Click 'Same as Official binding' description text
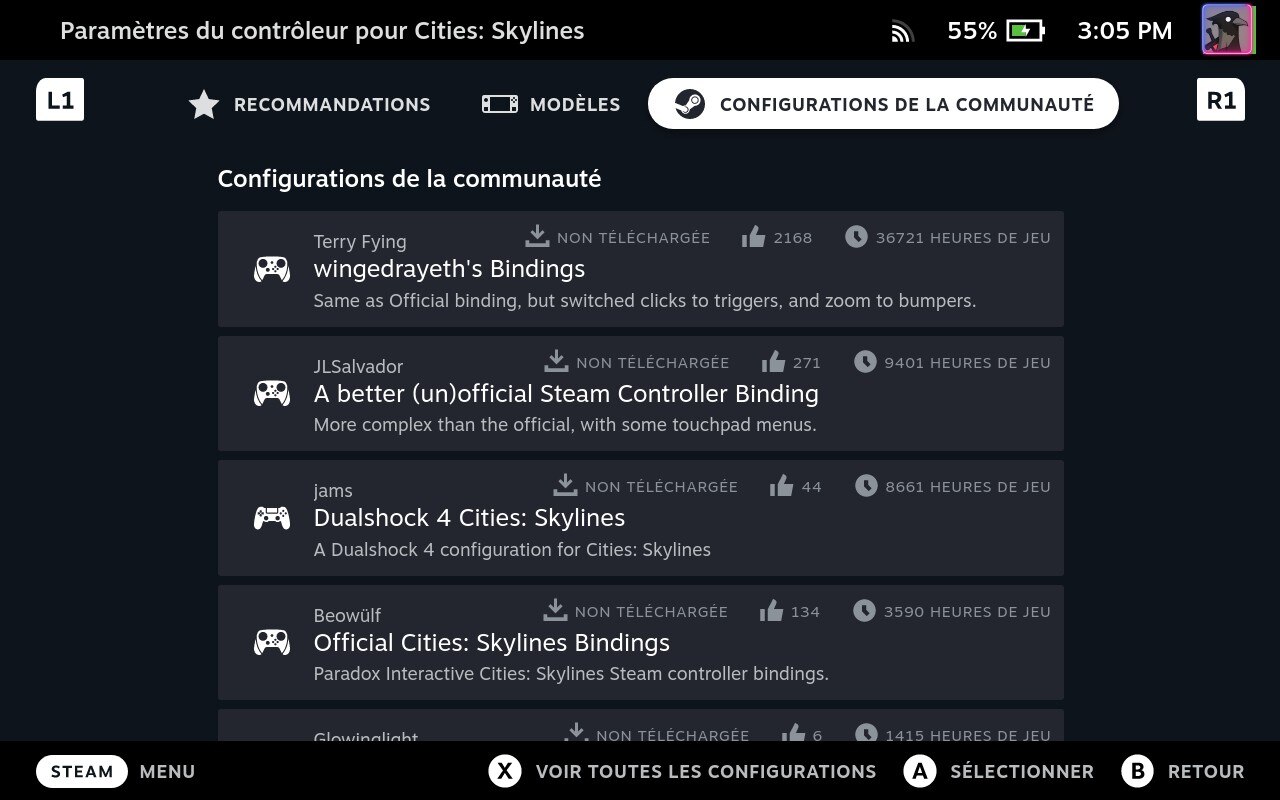The width and height of the screenshot is (1280, 800). tap(645, 301)
